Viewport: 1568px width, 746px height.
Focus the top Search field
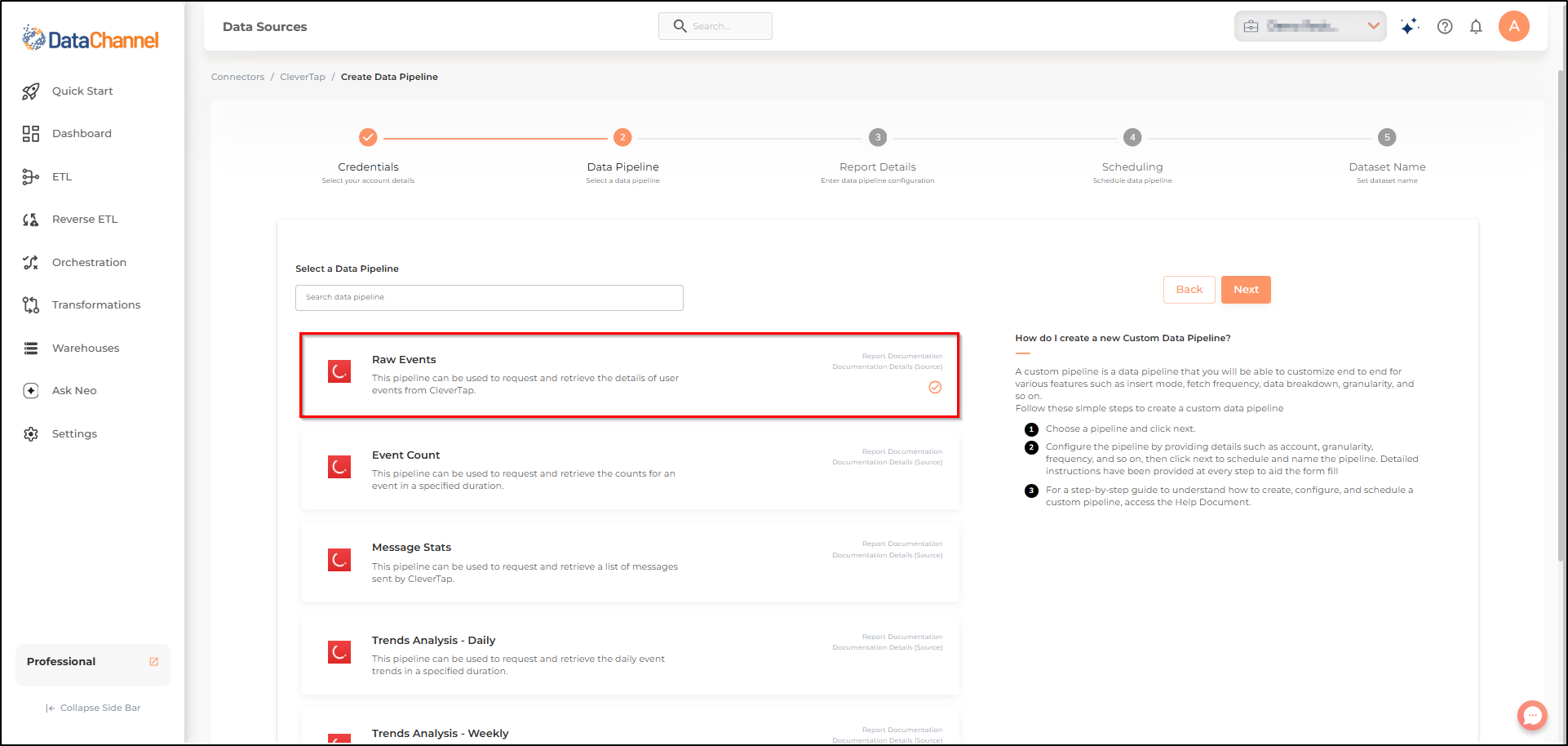pyautogui.click(x=715, y=26)
